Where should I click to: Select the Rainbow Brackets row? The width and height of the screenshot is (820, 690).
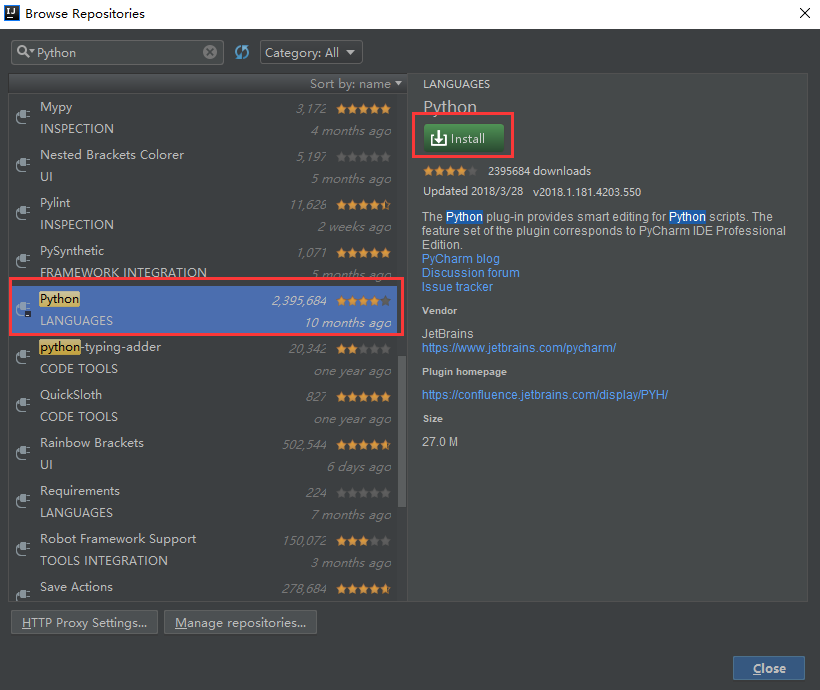[203, 454]
